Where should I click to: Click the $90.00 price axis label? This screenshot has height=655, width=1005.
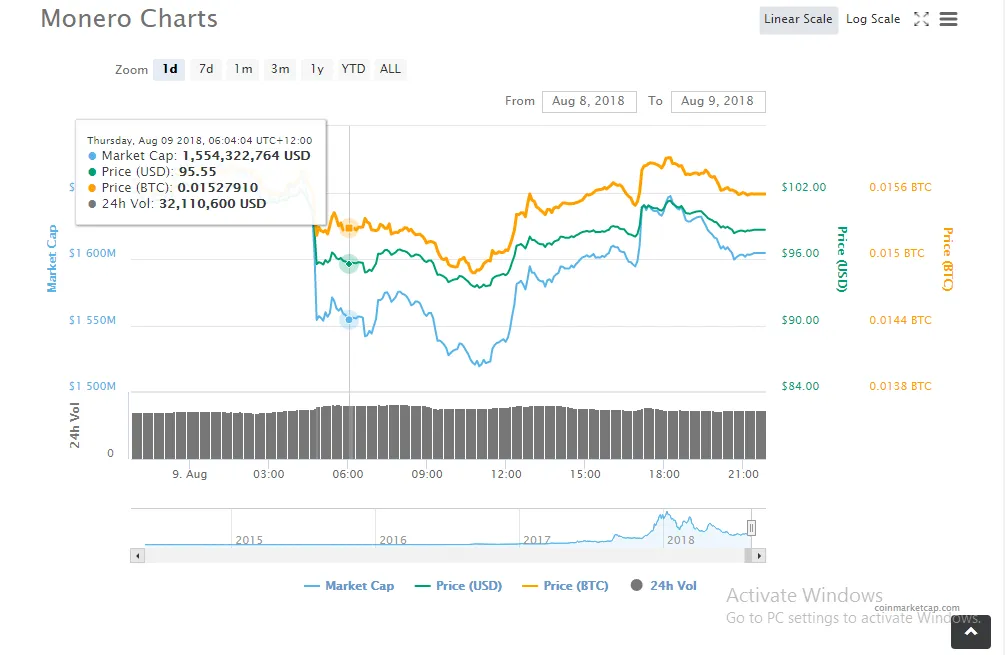pyautogui.click(x=801, y=320)
